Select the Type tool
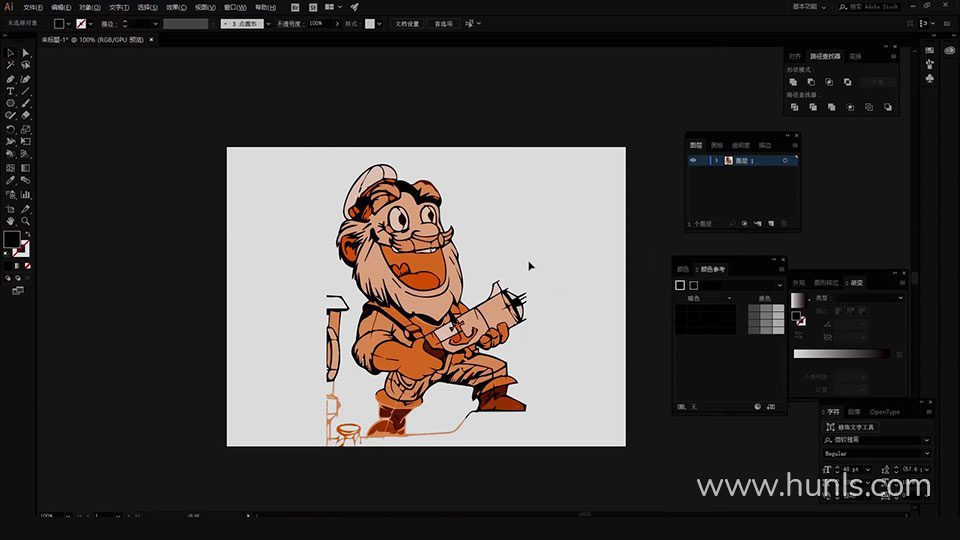Image resolution: width=960 pixels, height=540 pixels. tap(10, 91)
